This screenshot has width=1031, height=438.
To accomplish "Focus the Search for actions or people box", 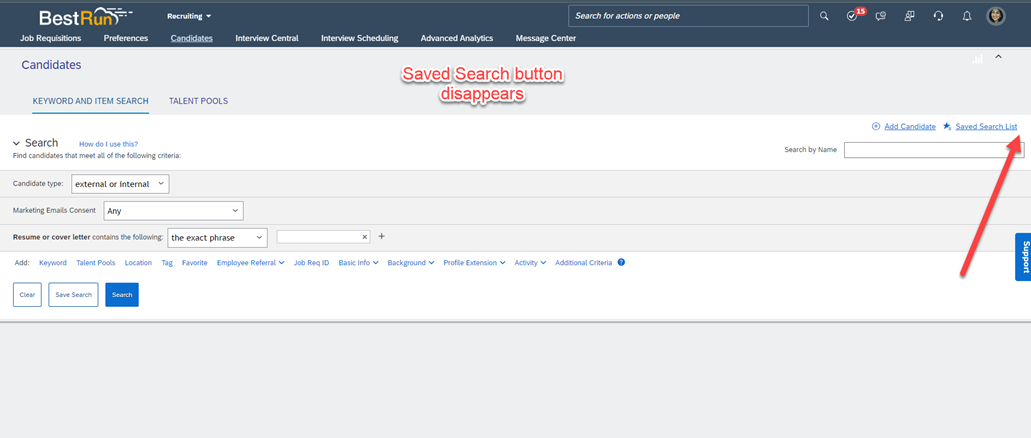I will (x=688, y=16).
